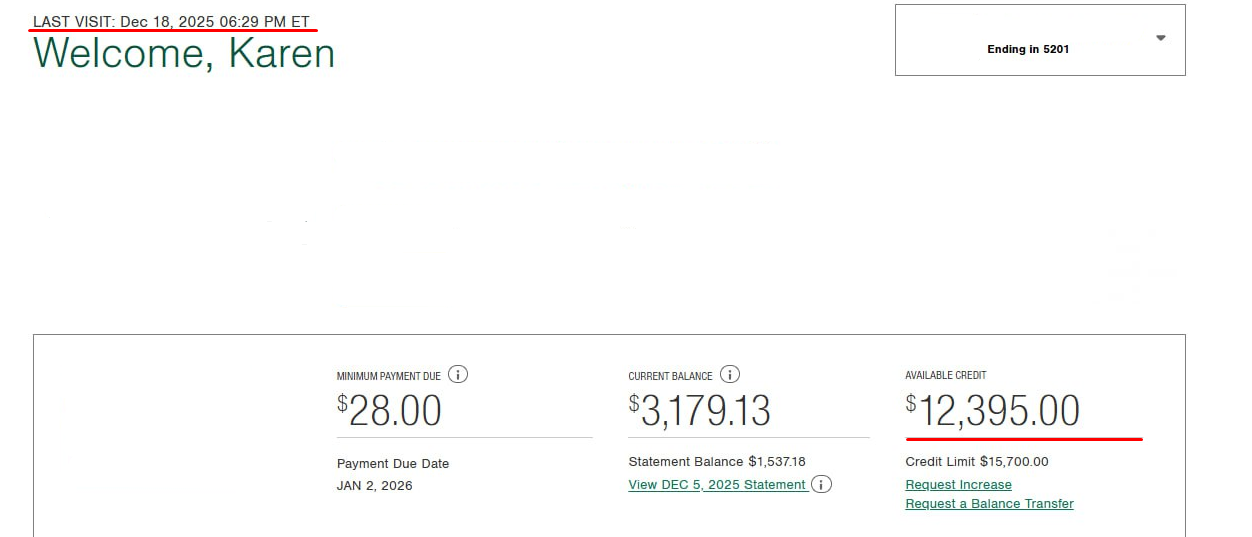Viewport: 1252px width, 537px height.
Task: Click the Credit Limit $15,700.00 text
Action: click(x=976, y=462)
